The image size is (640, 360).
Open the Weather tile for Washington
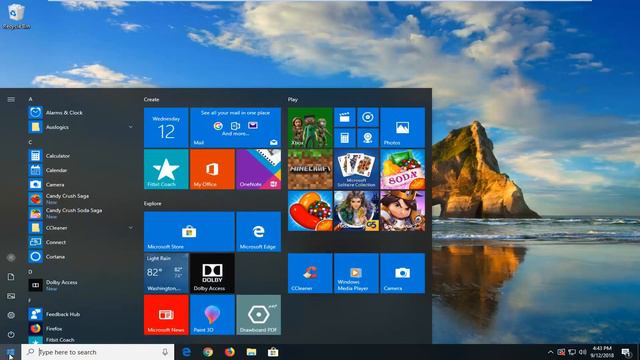tap(166, 273)
